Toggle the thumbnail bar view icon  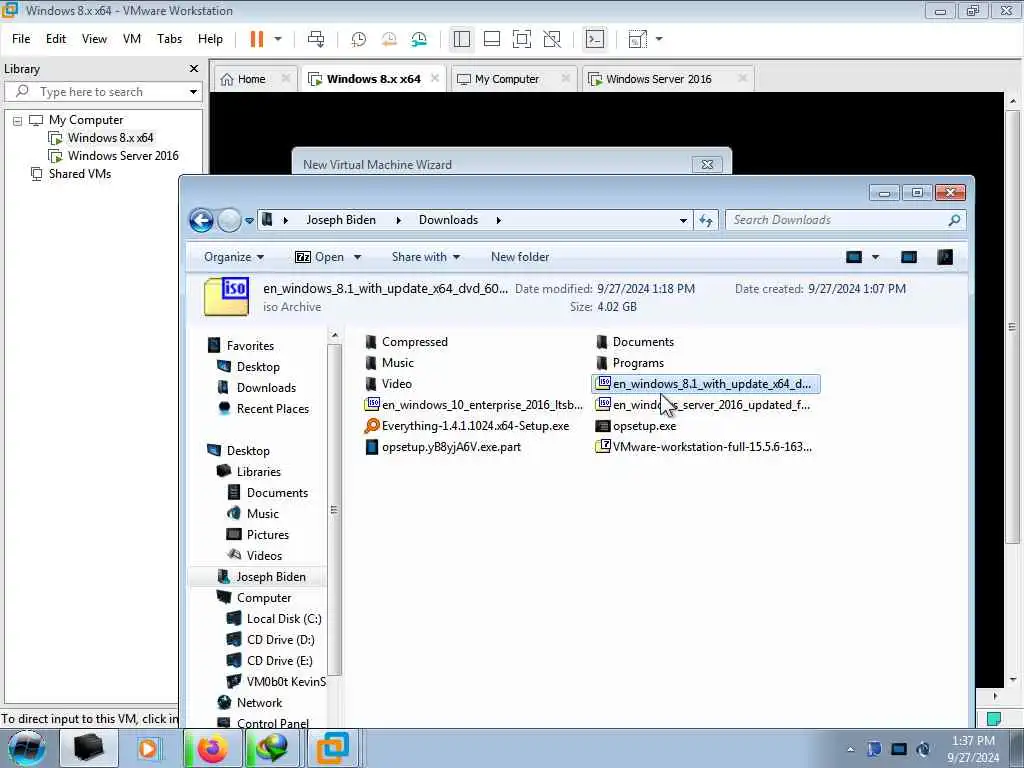492,39
